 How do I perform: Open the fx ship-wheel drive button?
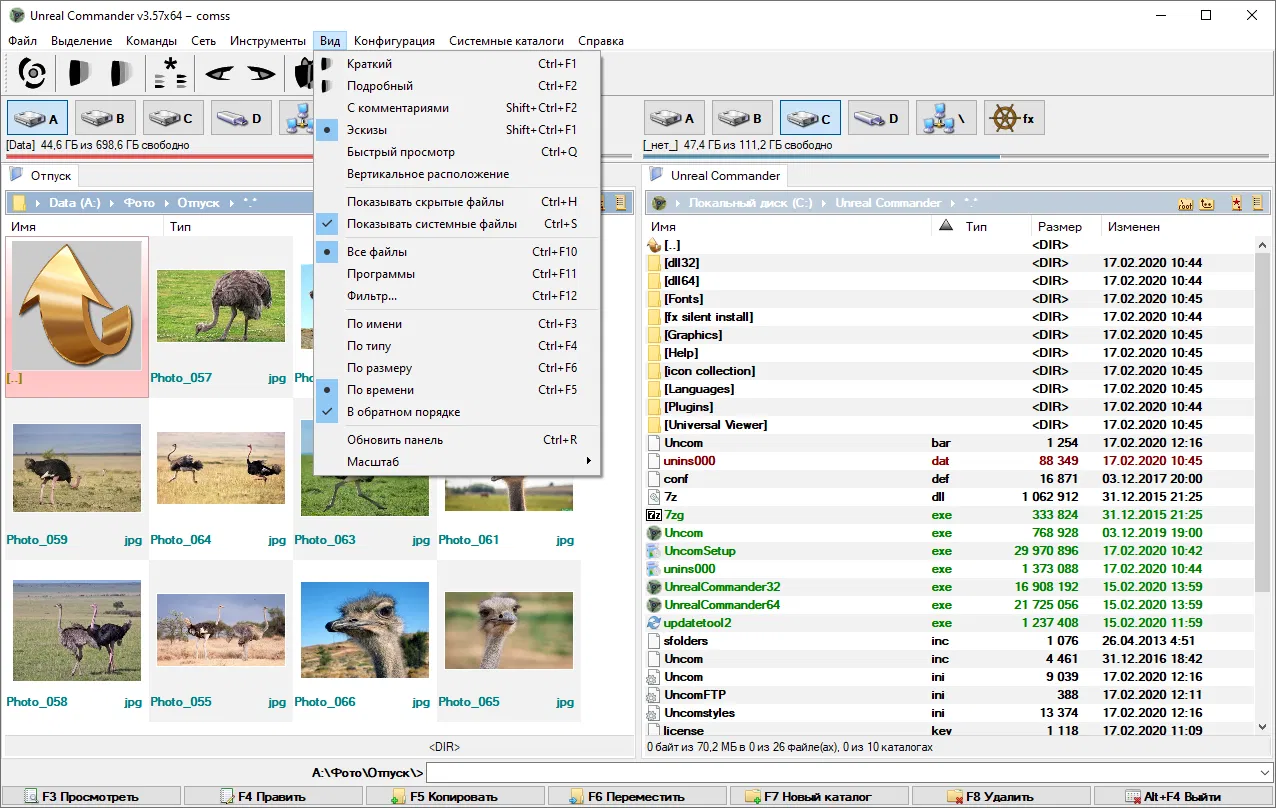pos(1015,118)
